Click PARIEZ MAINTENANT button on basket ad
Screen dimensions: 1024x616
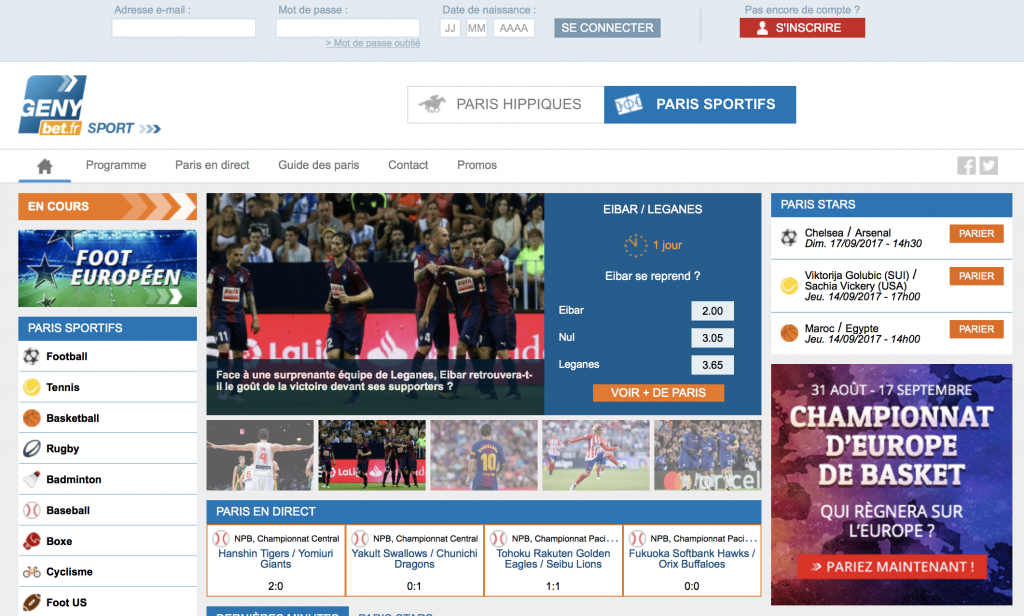coord(893,567)
